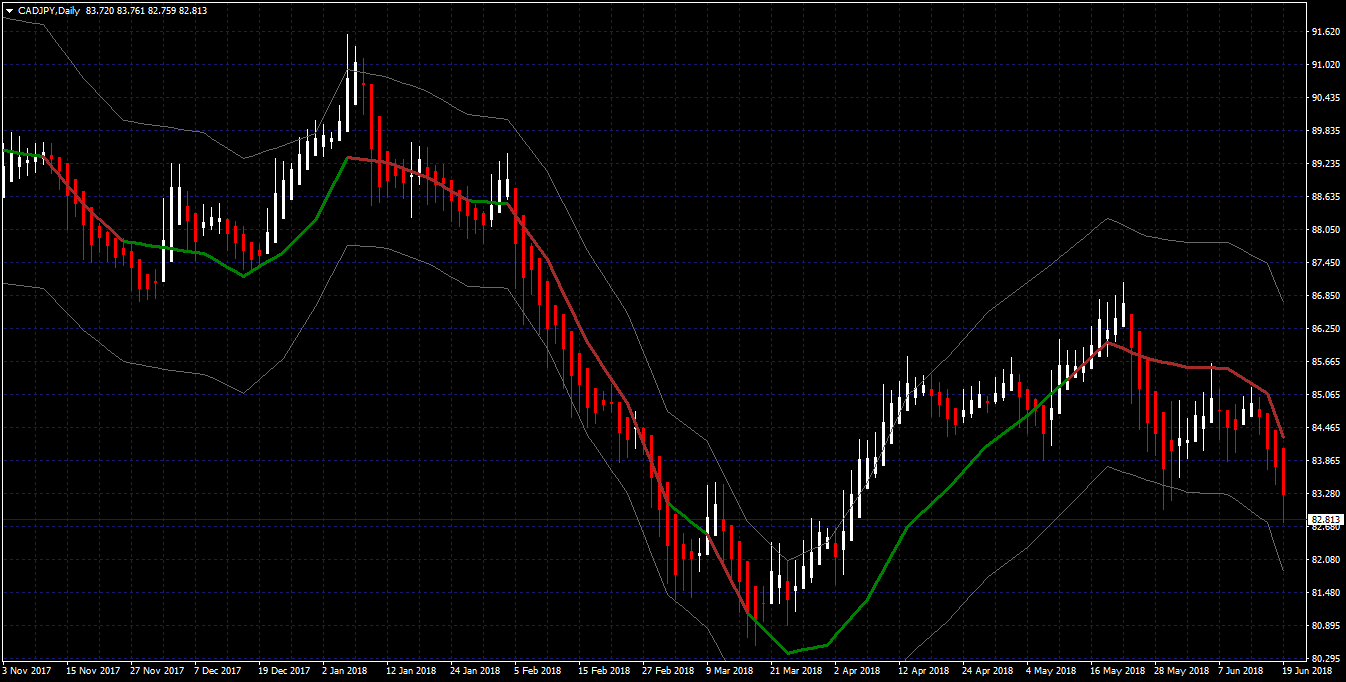
Task: Click the 27 Nov 2017 date label
Action: click(x=158, y=672)
